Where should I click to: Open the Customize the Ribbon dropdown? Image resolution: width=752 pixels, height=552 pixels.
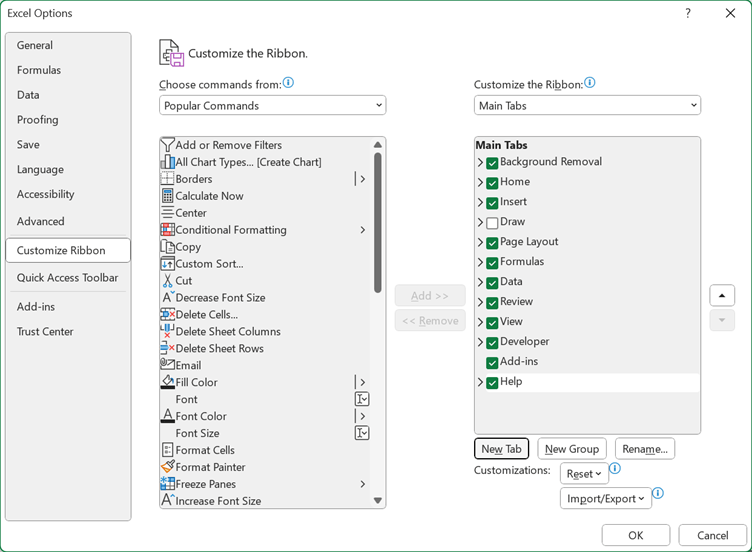(x=587, y=105)
